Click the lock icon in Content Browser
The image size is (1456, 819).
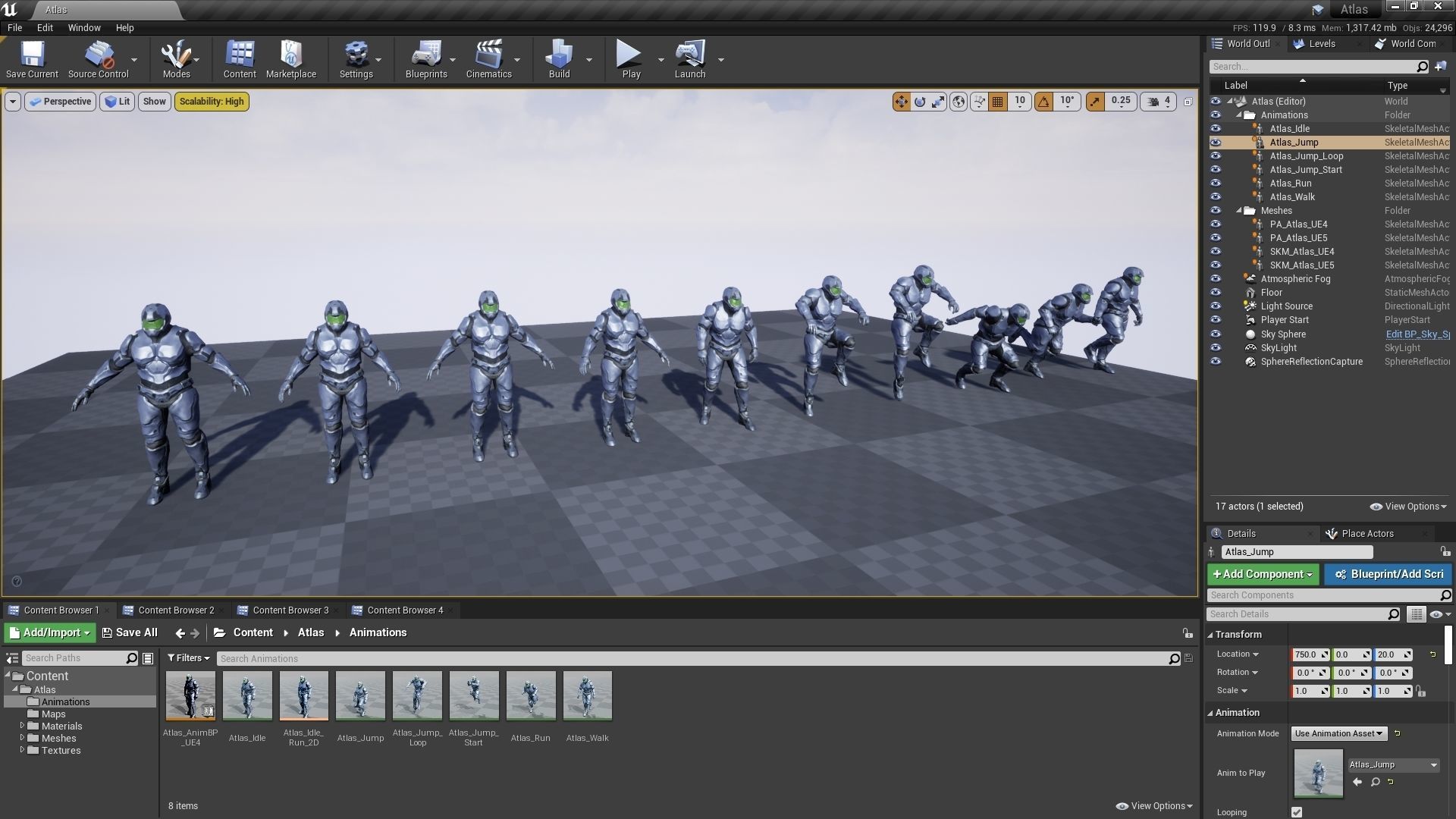point(1188,633)
